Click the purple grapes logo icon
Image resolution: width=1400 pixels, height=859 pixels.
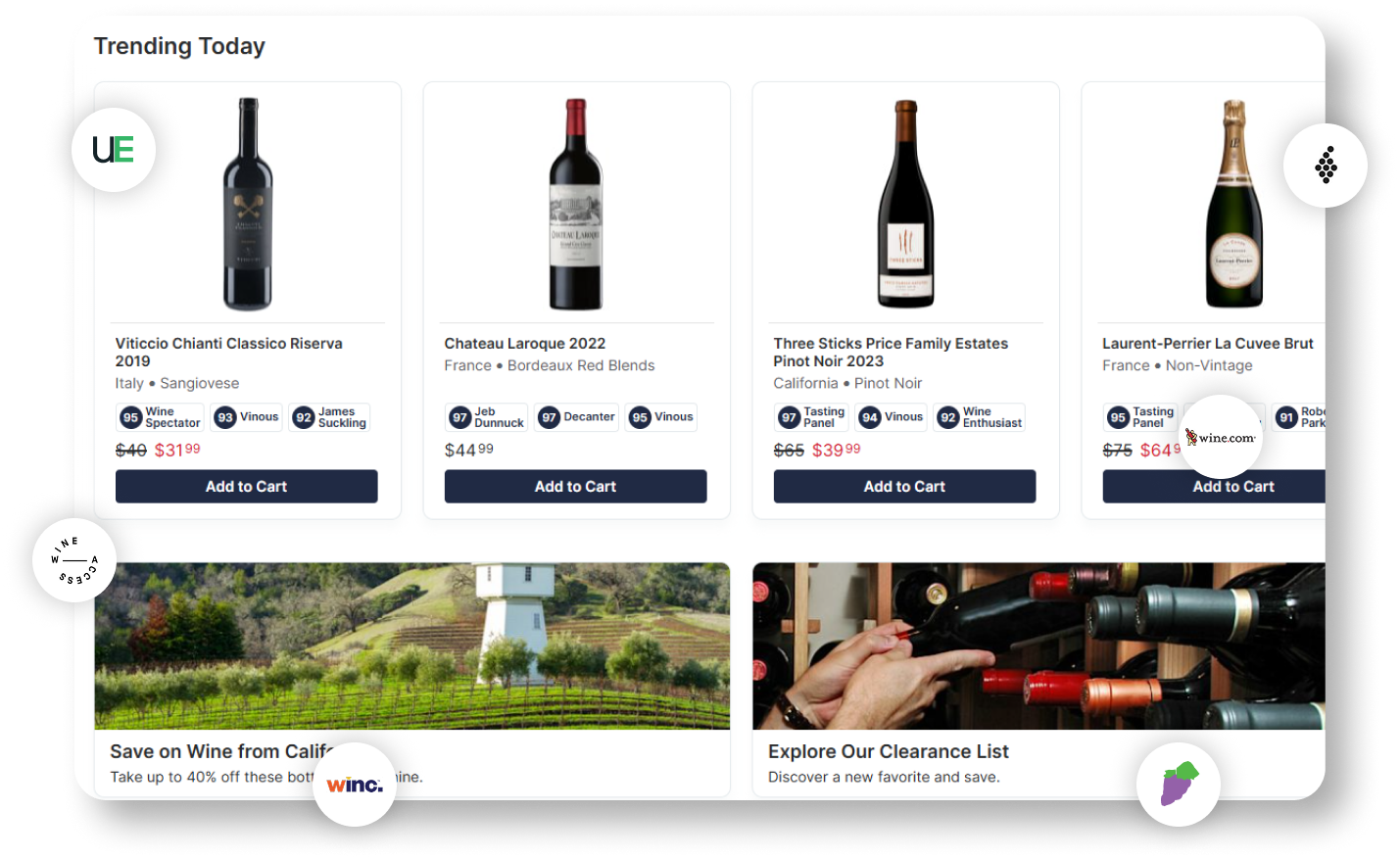(1179, 785)
